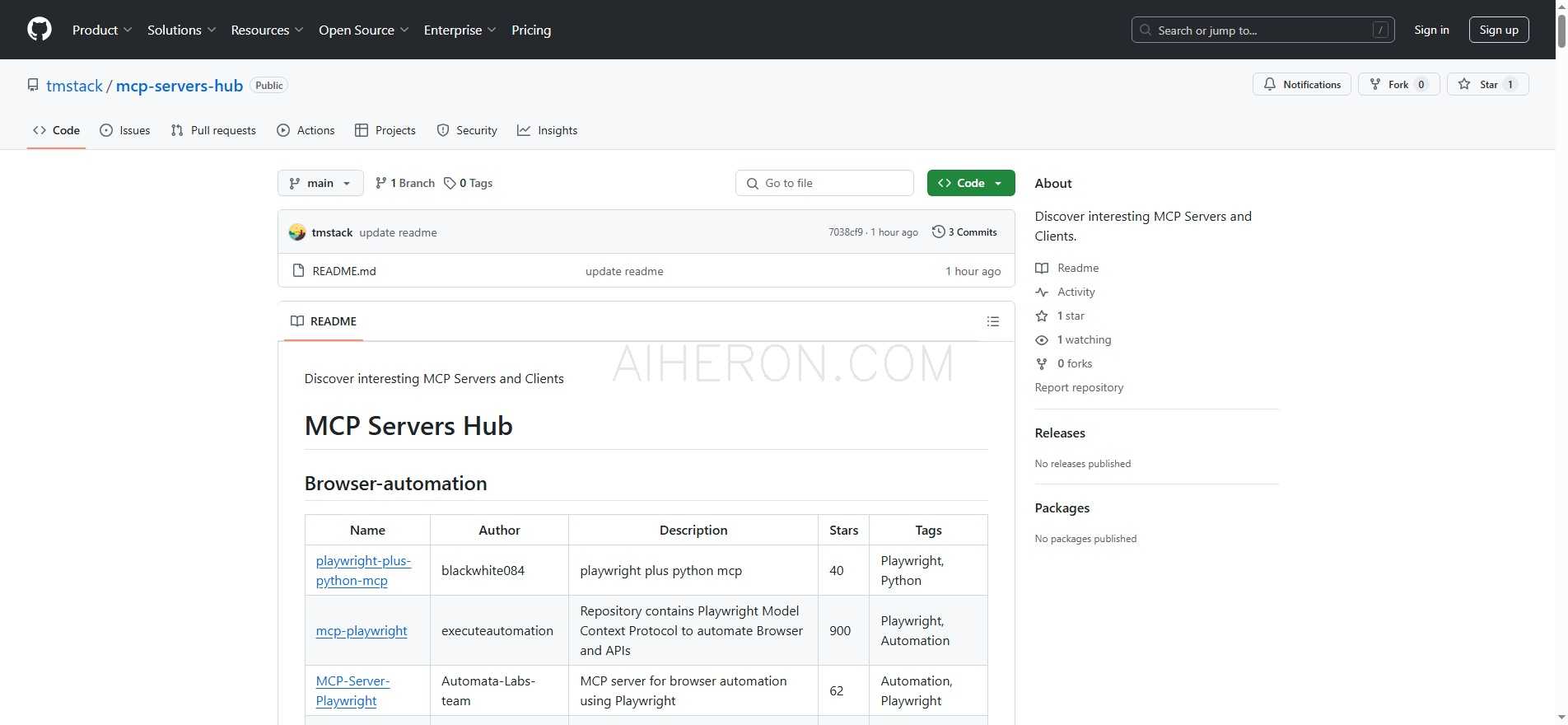This screenshot has width=1568, height=725.
Task: Open the README outline icon
Action: (993, 321)
